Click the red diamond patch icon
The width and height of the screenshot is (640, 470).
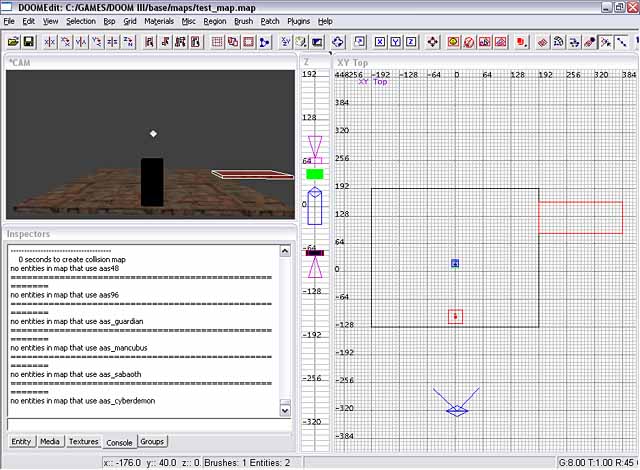[542, 42]
